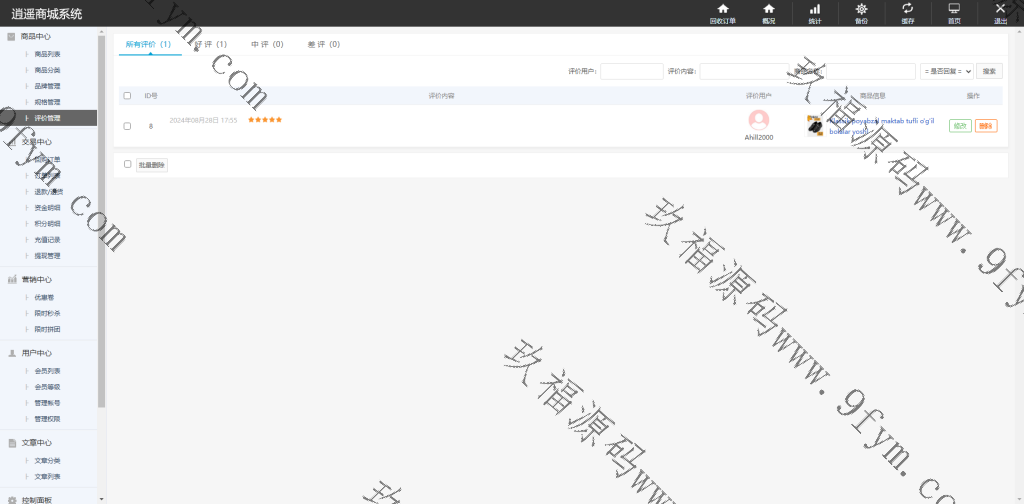Log out using the 退出 icon
The image size is (1024, 504).
click(1000, 13)
